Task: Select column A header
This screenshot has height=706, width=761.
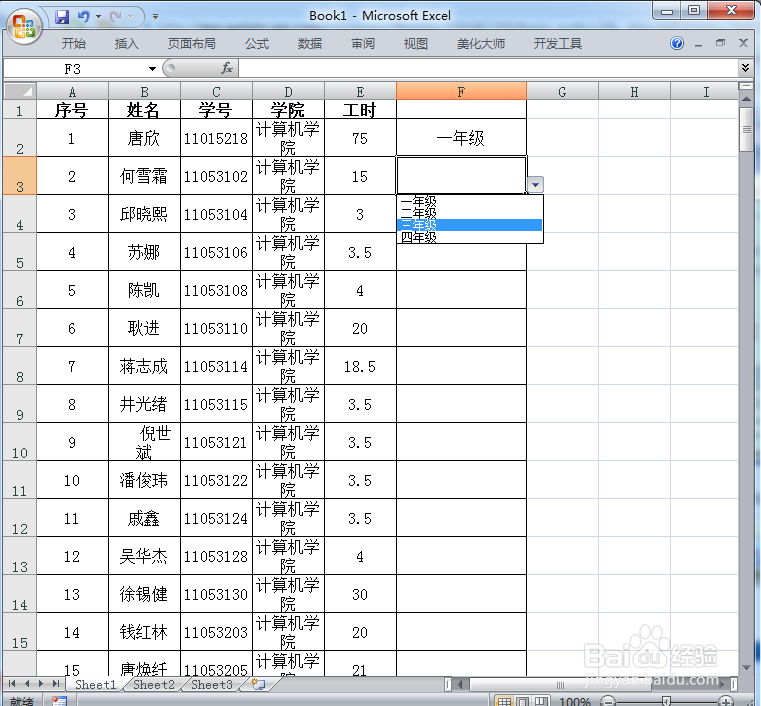Action: [72, 91]
